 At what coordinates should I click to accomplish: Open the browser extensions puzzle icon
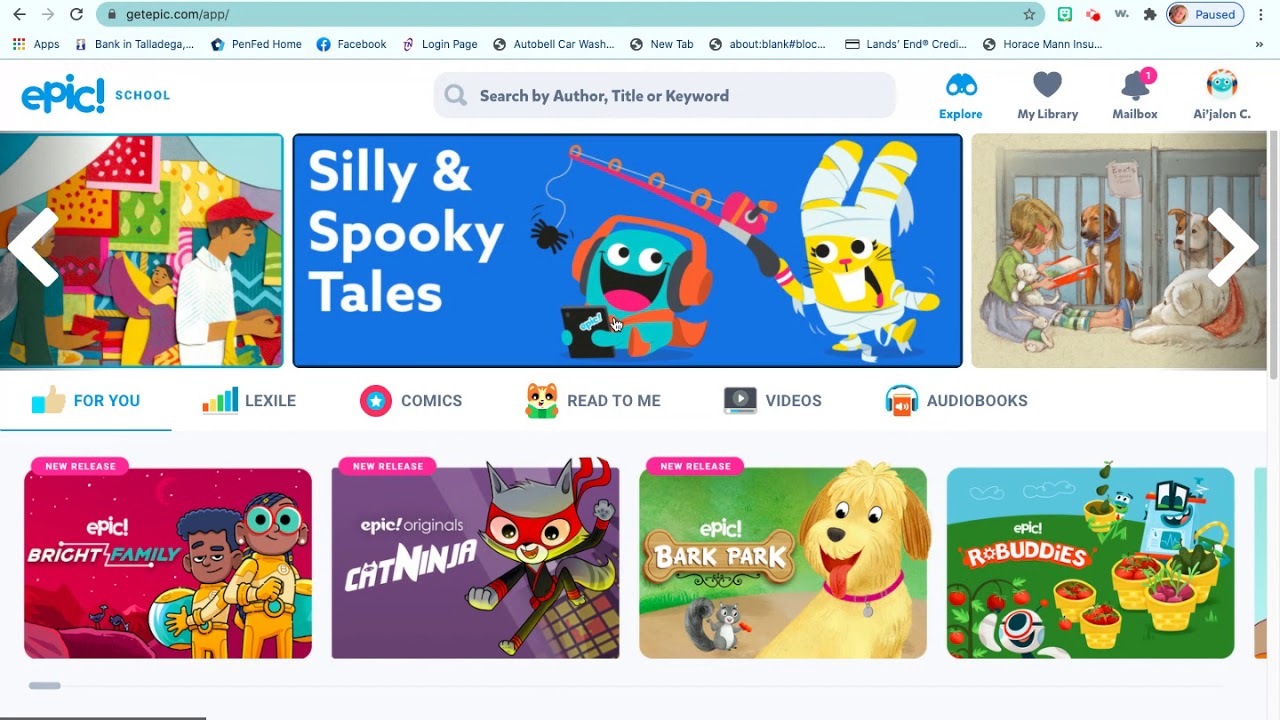(1150, 15)
